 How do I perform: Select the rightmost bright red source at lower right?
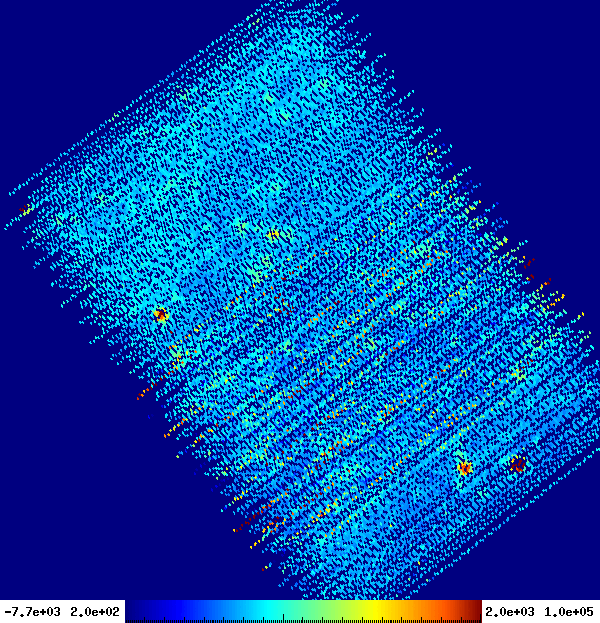tap(518, 464)
